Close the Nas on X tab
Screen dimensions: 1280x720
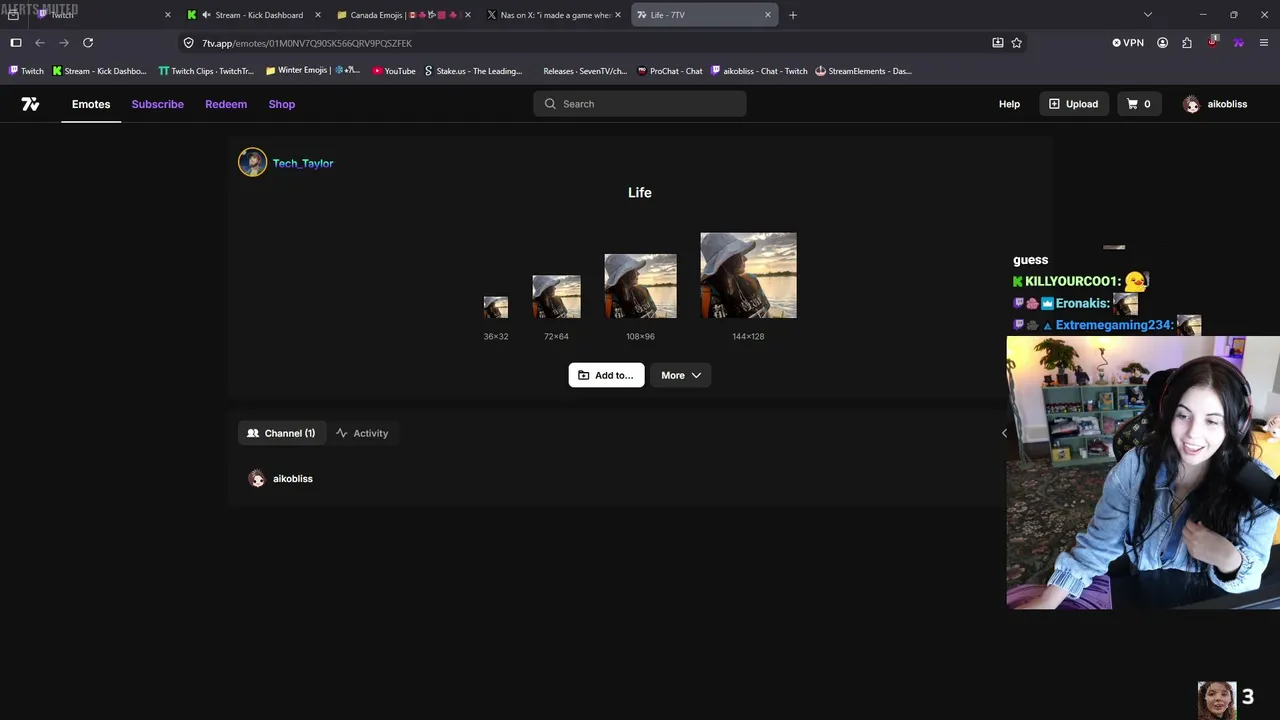pyautogui.click(x=618, y=15)
